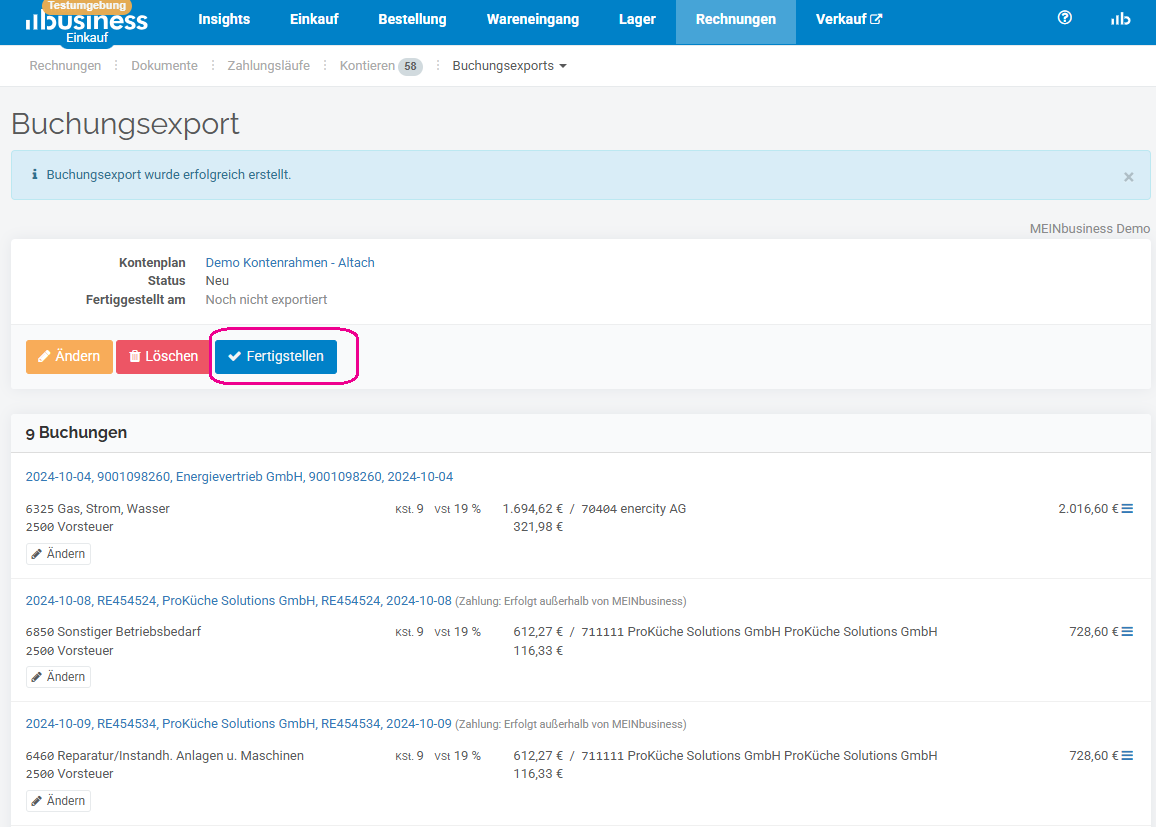Open Wareneingang section
Image resolution: width=1156 pixels, height=827 pixels.
(x=533, y=19)
